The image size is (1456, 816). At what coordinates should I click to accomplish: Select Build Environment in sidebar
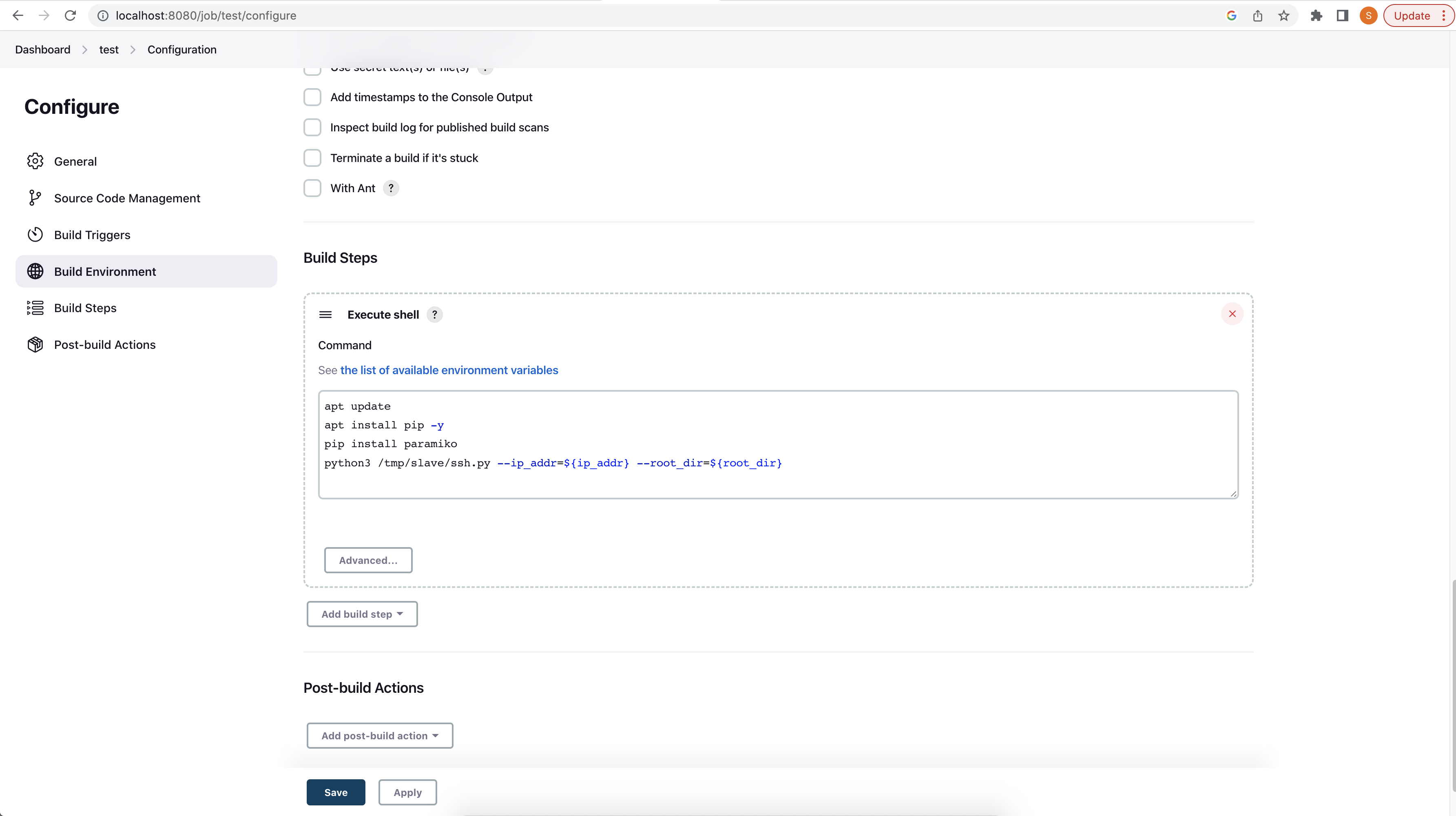(x=146, y=271)
